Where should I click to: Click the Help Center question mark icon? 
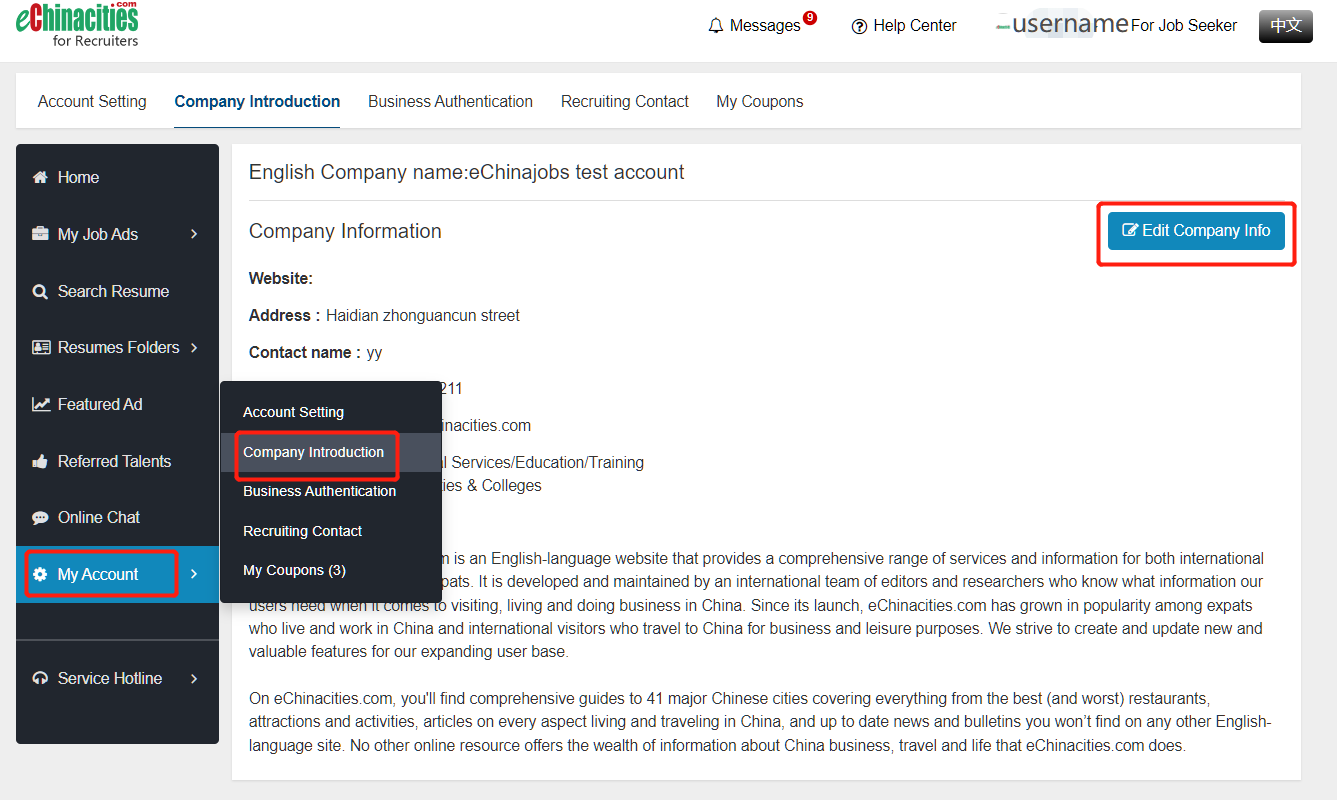coord(859,26)
